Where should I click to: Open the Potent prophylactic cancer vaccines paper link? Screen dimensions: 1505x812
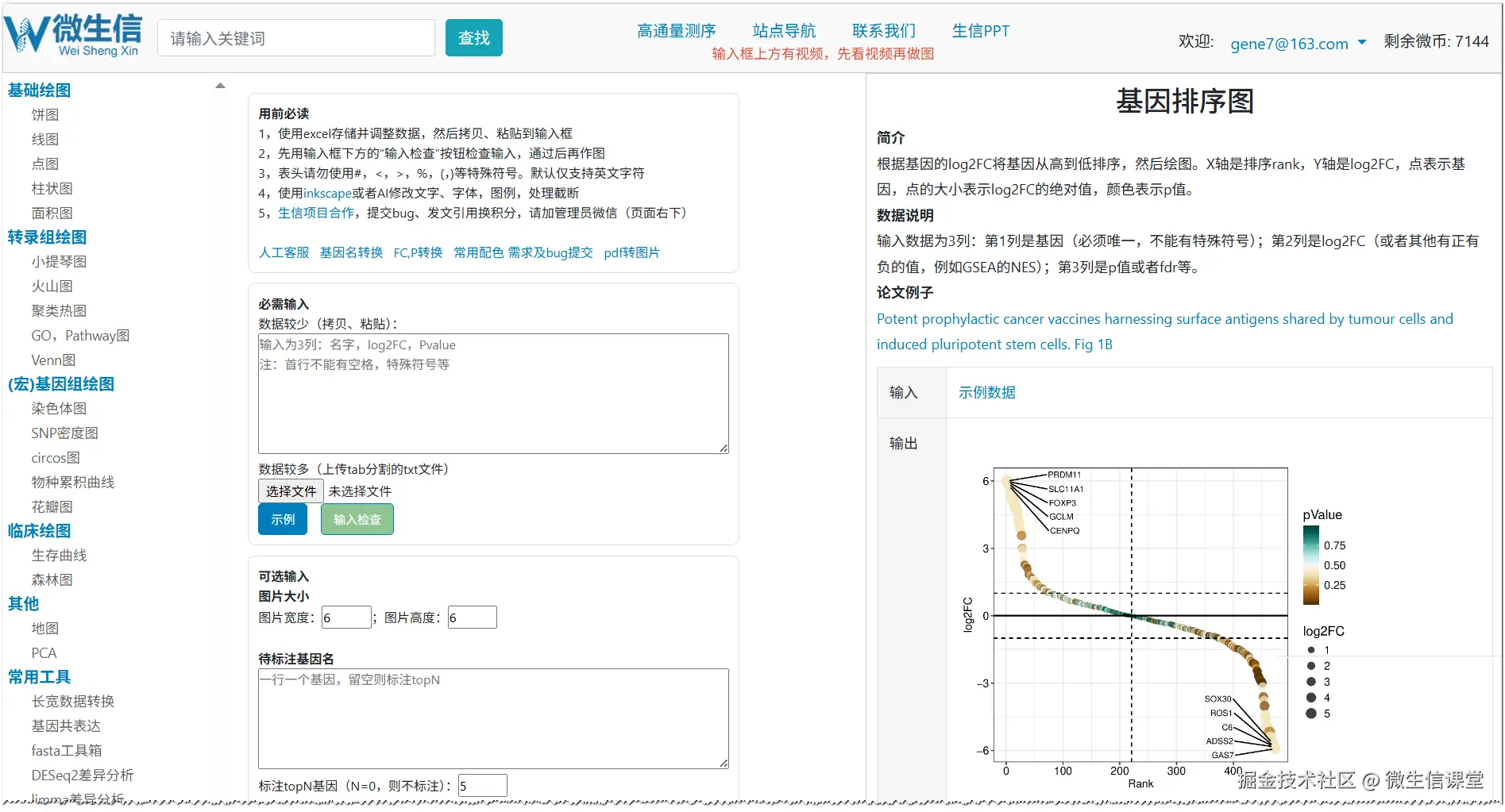(x=1165, y=332)
